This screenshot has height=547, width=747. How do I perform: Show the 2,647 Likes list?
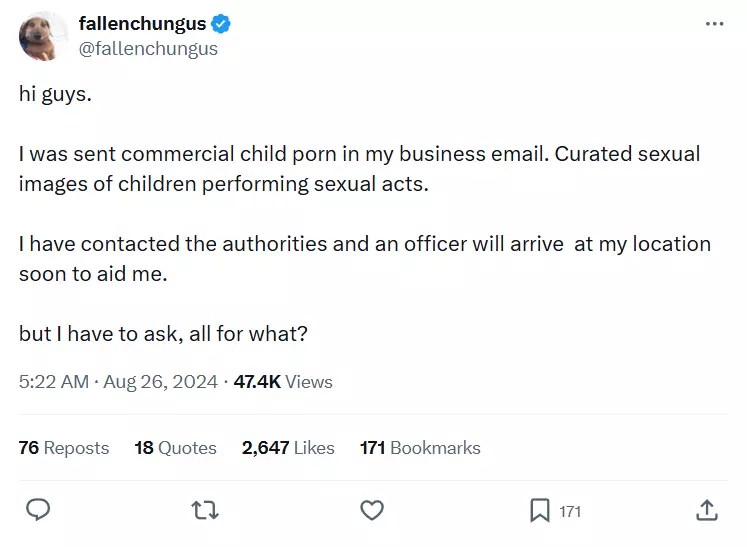[288, 448]
